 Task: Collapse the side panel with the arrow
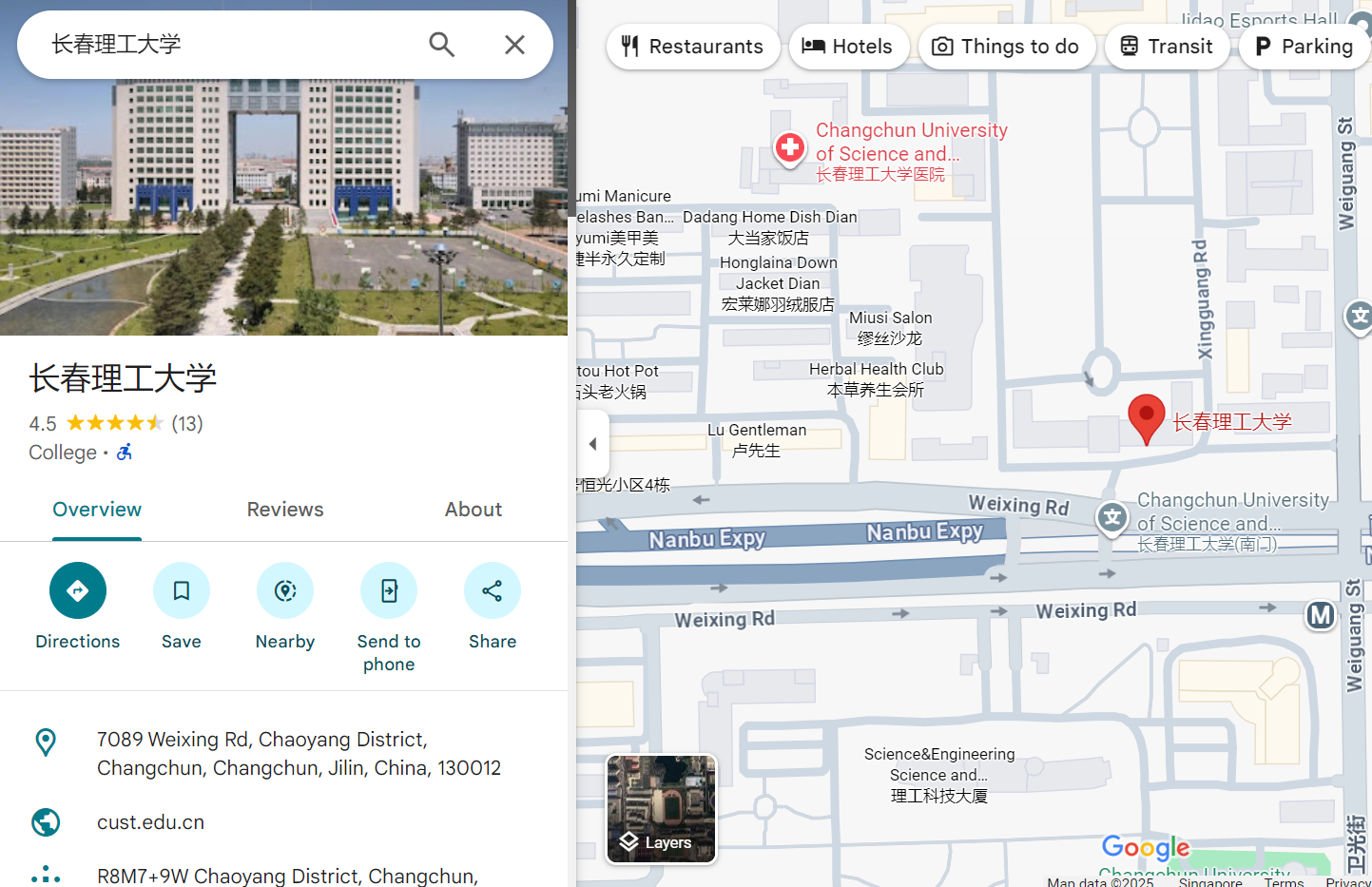592,444
